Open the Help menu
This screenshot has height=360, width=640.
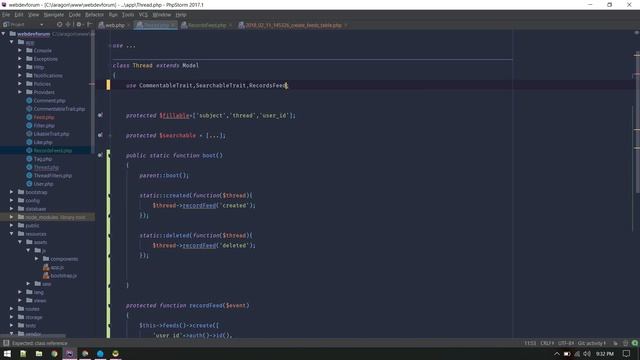(181, 15)
